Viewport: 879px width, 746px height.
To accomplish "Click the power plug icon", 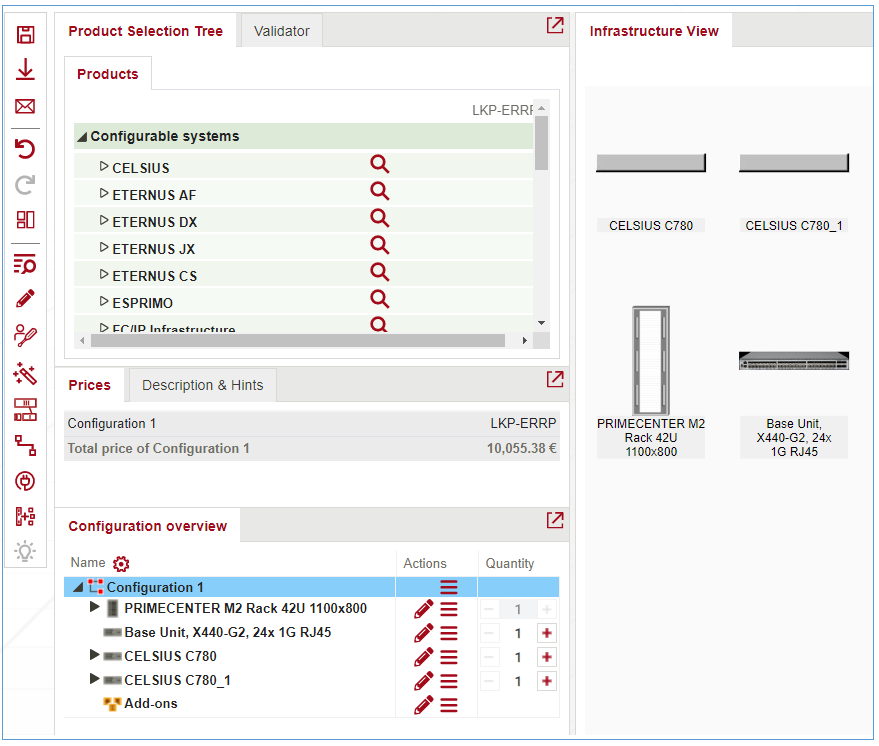I will pos(25,481).
